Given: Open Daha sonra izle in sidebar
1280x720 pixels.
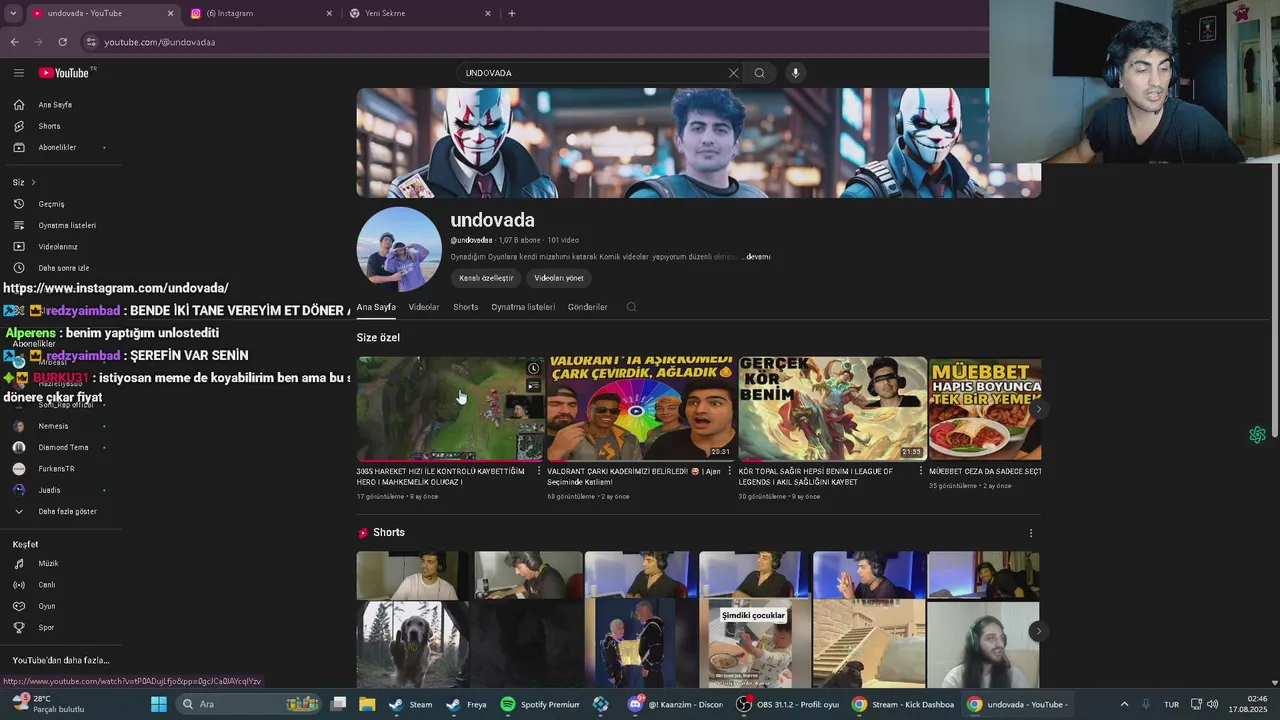Looking at the screenshot, I should click(x=64, y=268).
